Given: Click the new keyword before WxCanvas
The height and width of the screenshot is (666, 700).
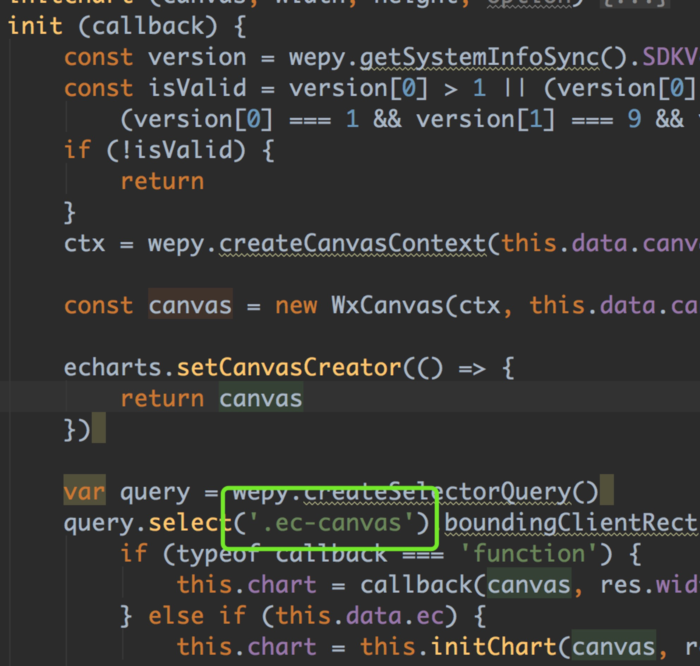Looking at the screenshot, I should pos(296,306).
